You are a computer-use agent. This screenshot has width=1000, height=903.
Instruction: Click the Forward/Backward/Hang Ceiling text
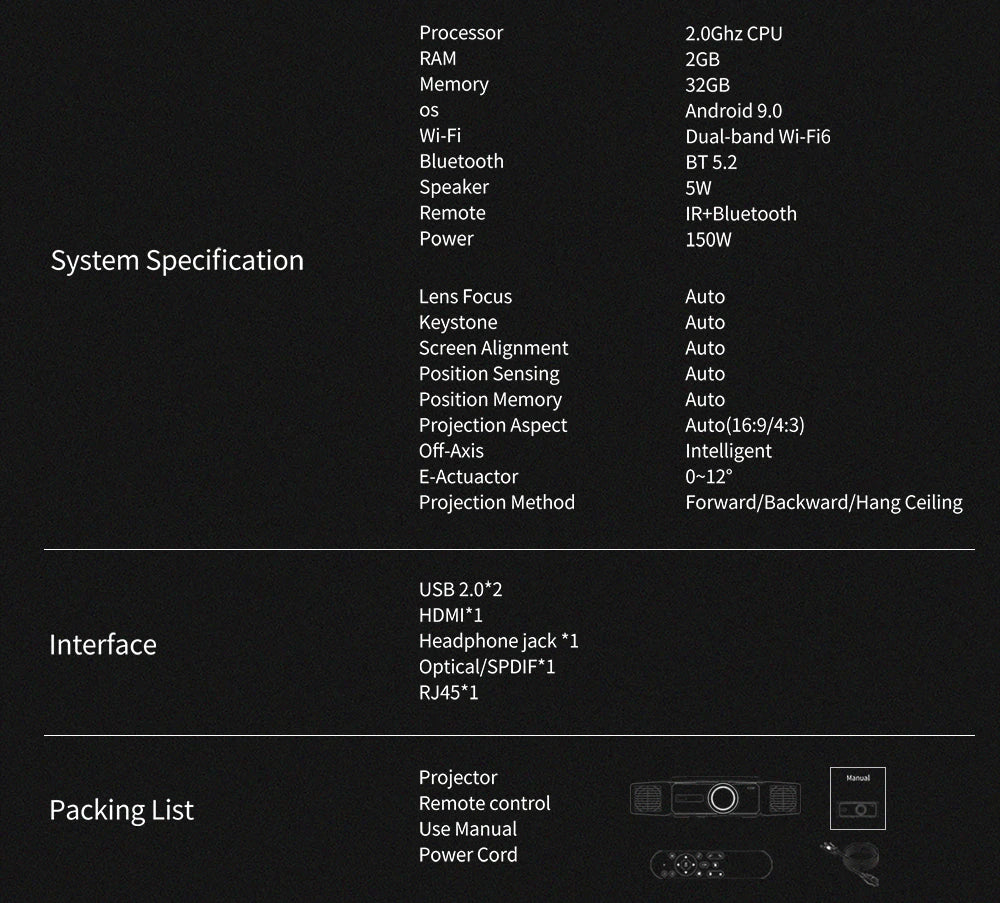tap(823, 502)
